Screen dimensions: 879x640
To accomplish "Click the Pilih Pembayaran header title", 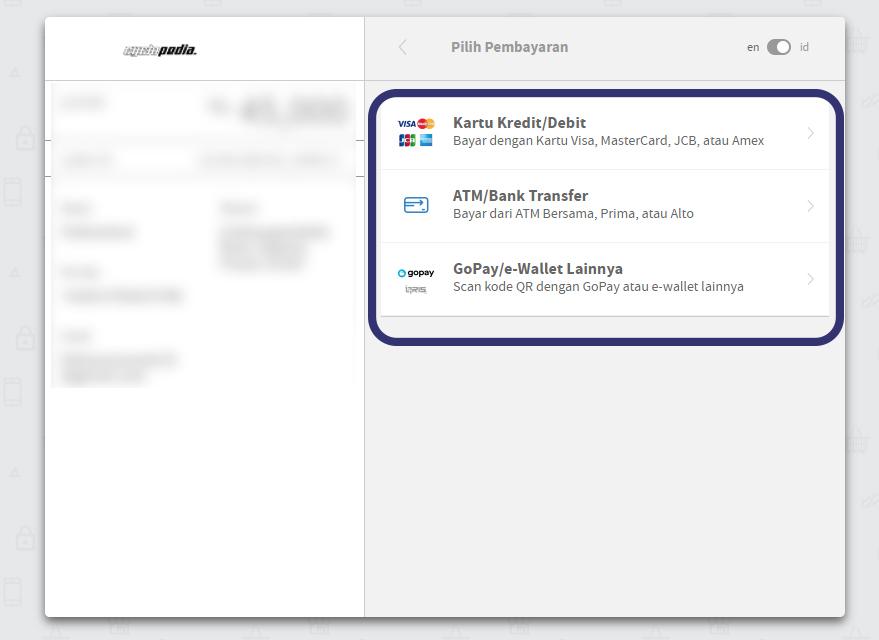I will [509, 47].
